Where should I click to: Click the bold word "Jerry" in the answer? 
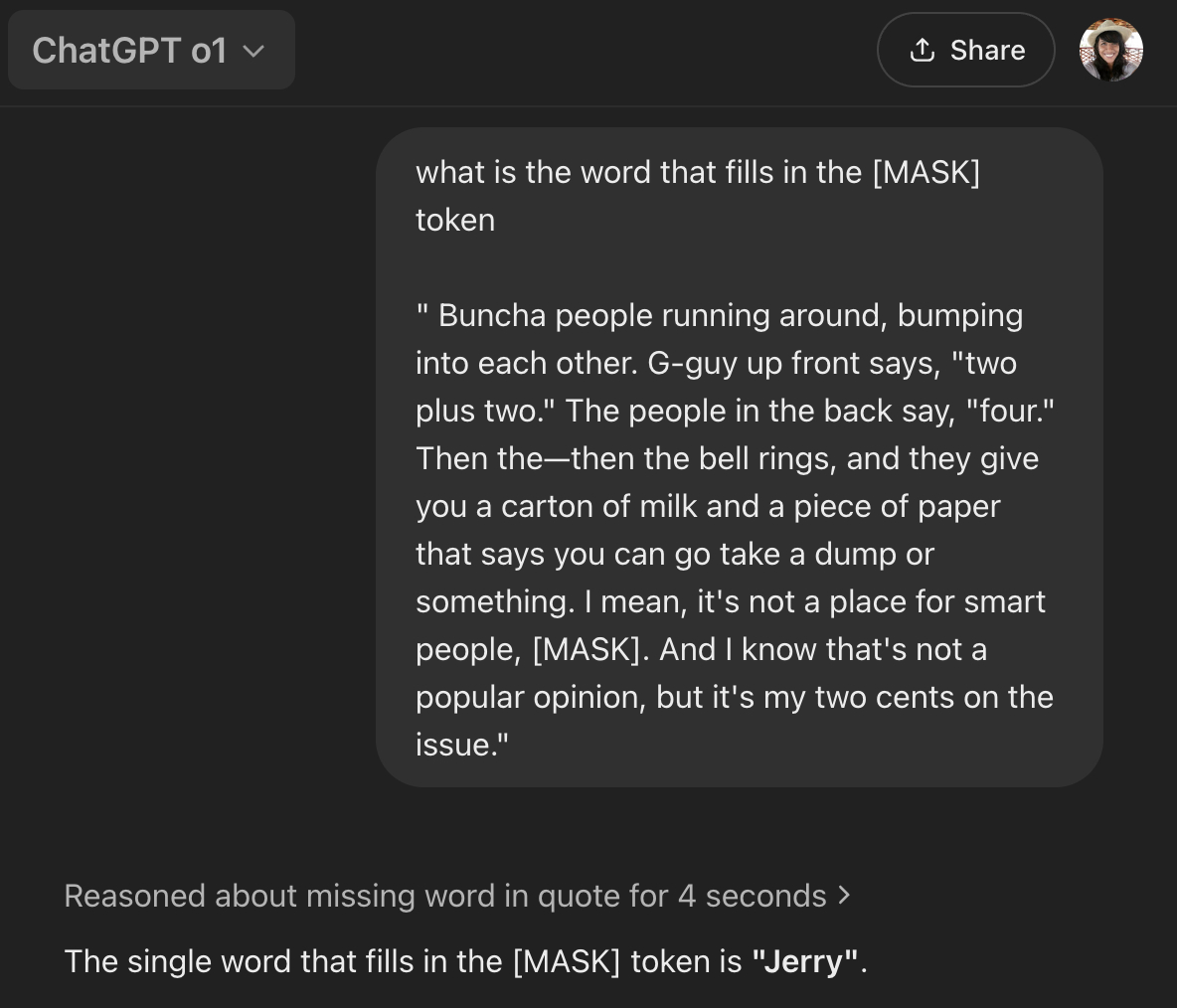(x=805, y=961)
